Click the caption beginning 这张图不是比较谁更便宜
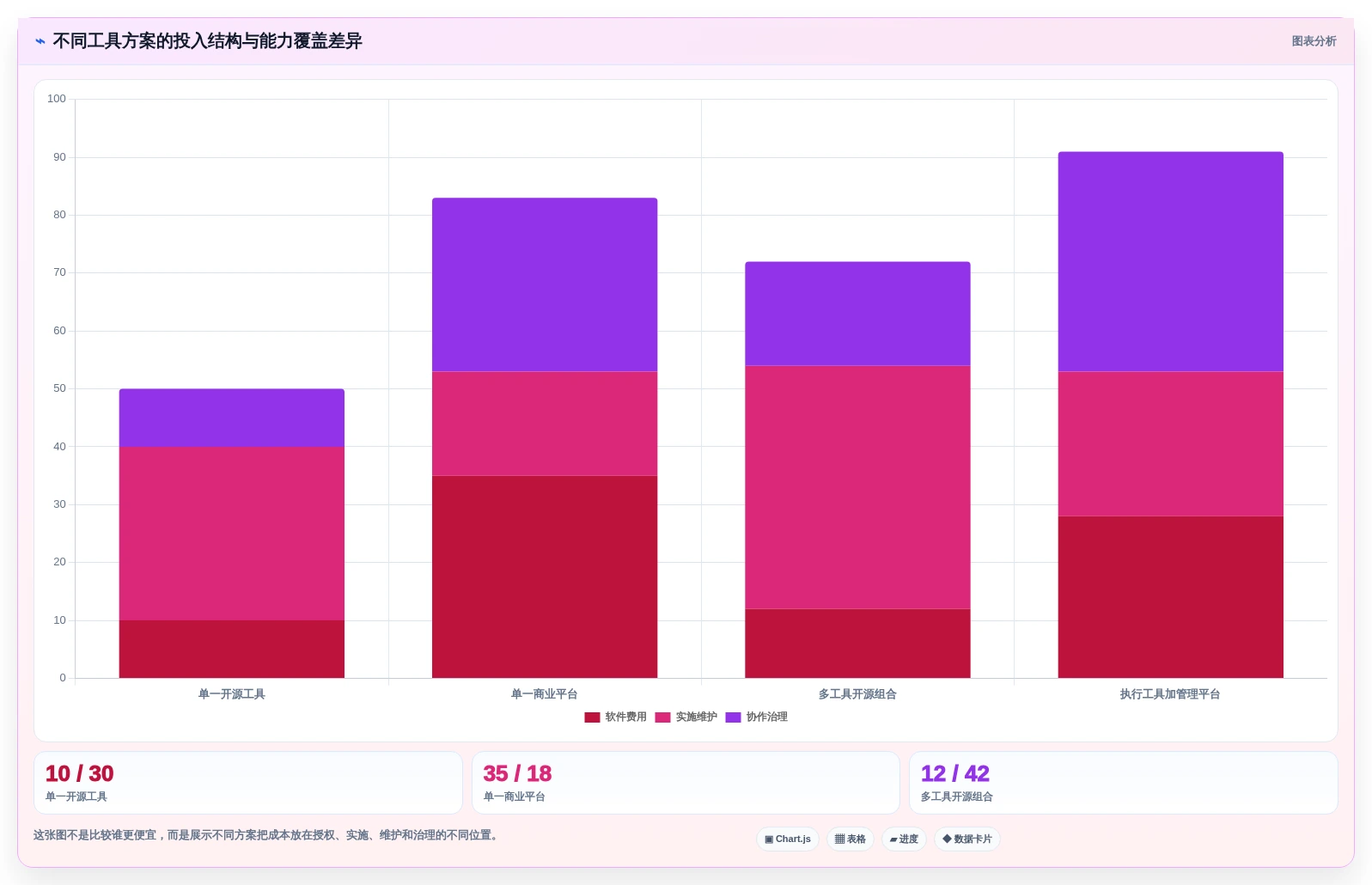This screenshot has width=1372, height=885. point(267,835)
